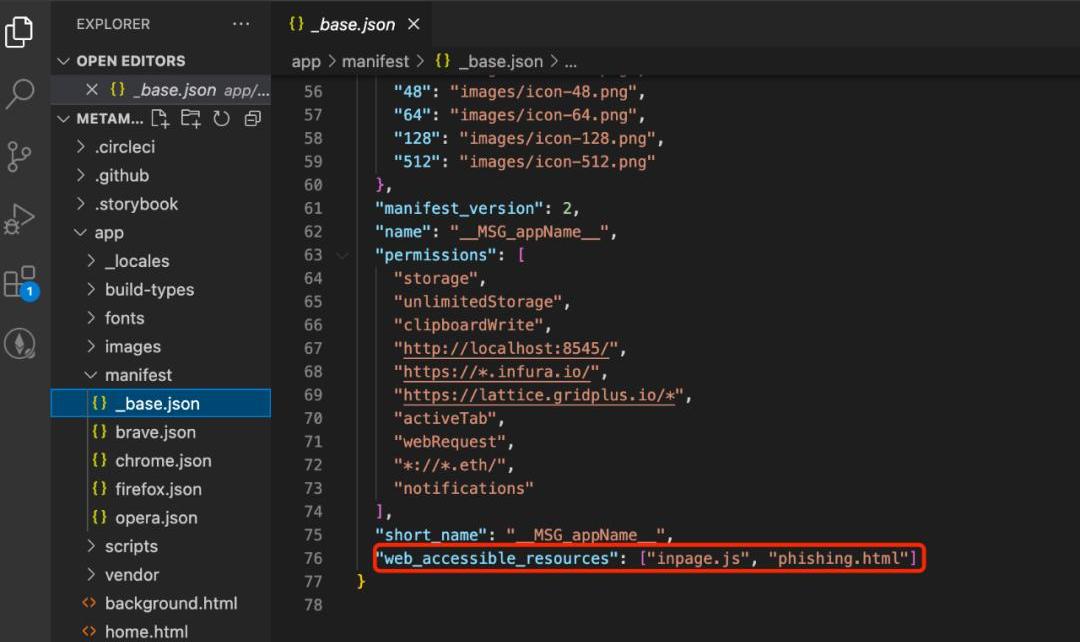The height and width of the screenshot is (642, 1080).
Task: Click the app breadcrumb segment
Action: pos(306,62)
